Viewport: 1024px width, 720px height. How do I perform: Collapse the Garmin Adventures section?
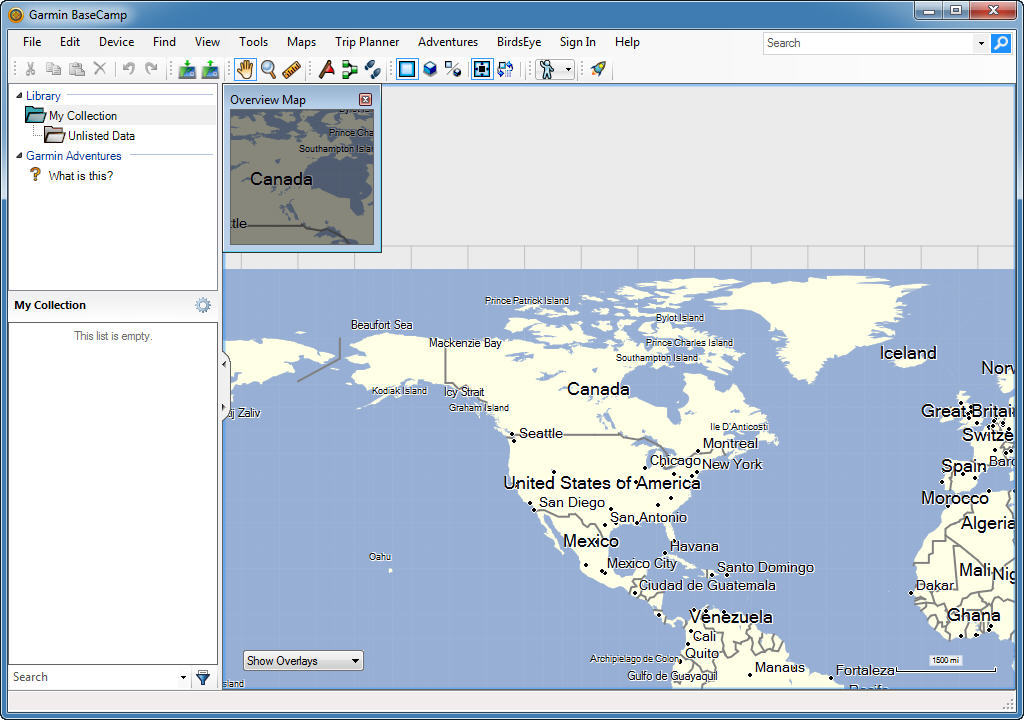(19, 155)
